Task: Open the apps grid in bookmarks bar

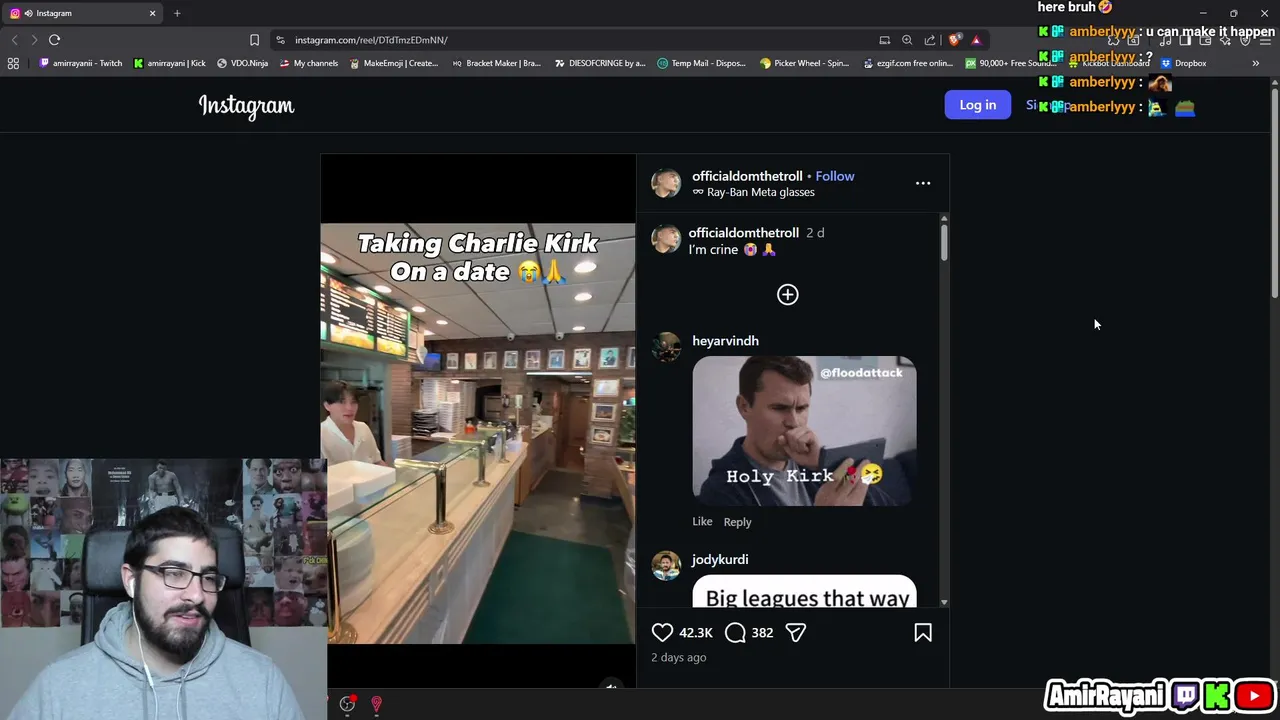Action: 13,63
